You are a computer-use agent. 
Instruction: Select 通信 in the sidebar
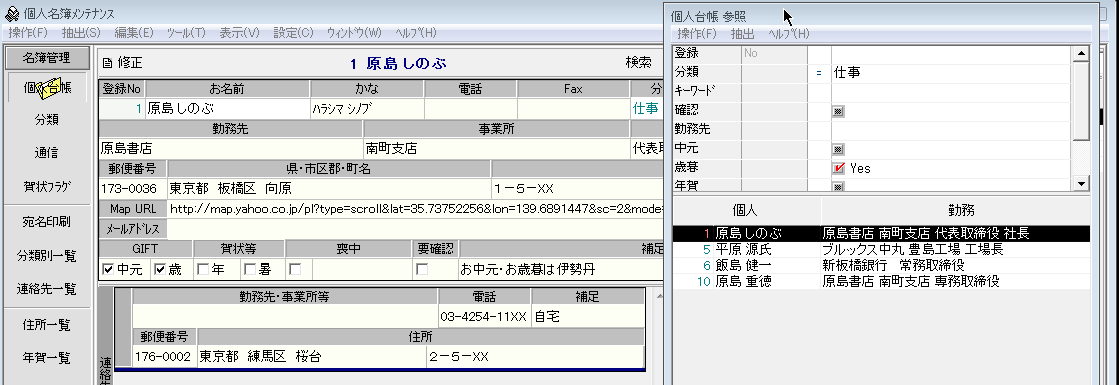pyautogui.click(x=46, y=153)
